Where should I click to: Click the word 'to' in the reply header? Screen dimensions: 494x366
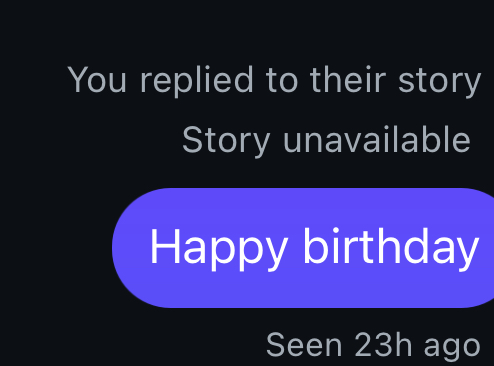(281, 80)
